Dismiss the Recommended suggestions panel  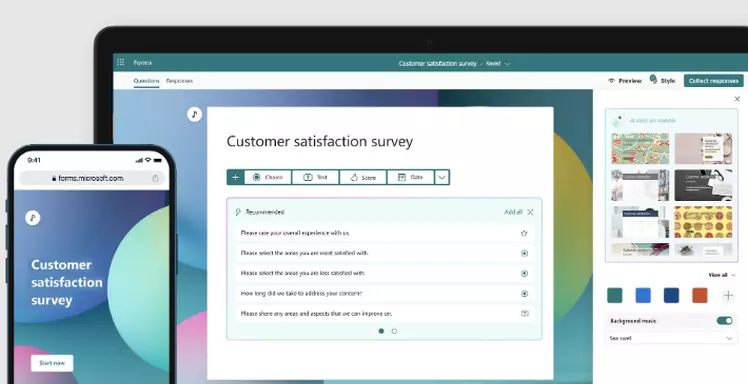(530, 212)
